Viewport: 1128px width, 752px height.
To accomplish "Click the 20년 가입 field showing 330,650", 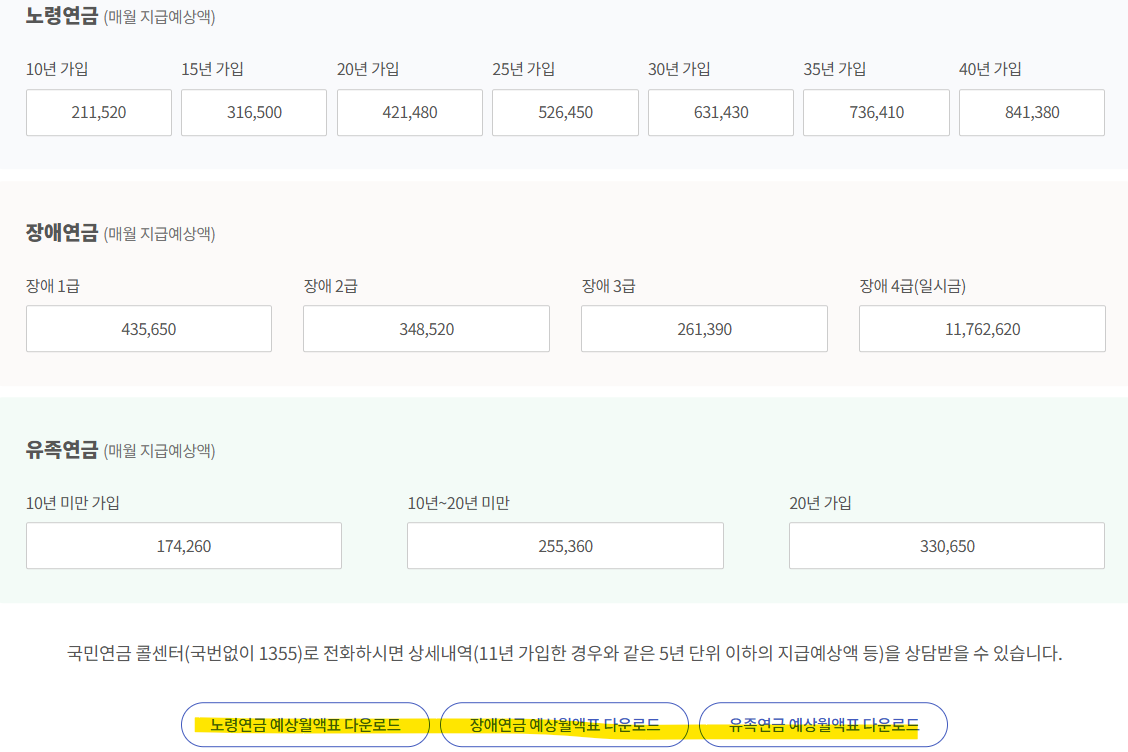I will coord(946,545).
